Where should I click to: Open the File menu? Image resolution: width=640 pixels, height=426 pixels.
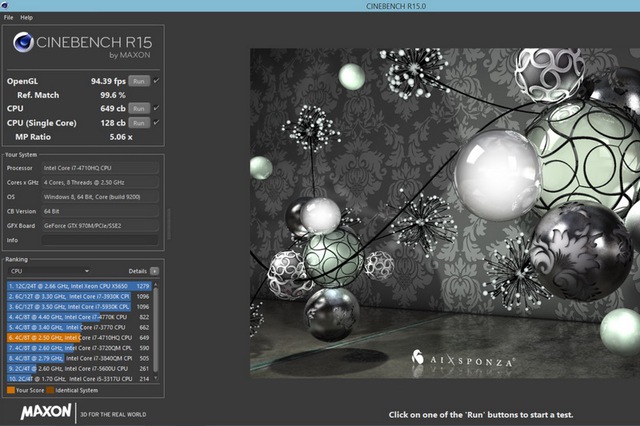click(x=9, y=18)
